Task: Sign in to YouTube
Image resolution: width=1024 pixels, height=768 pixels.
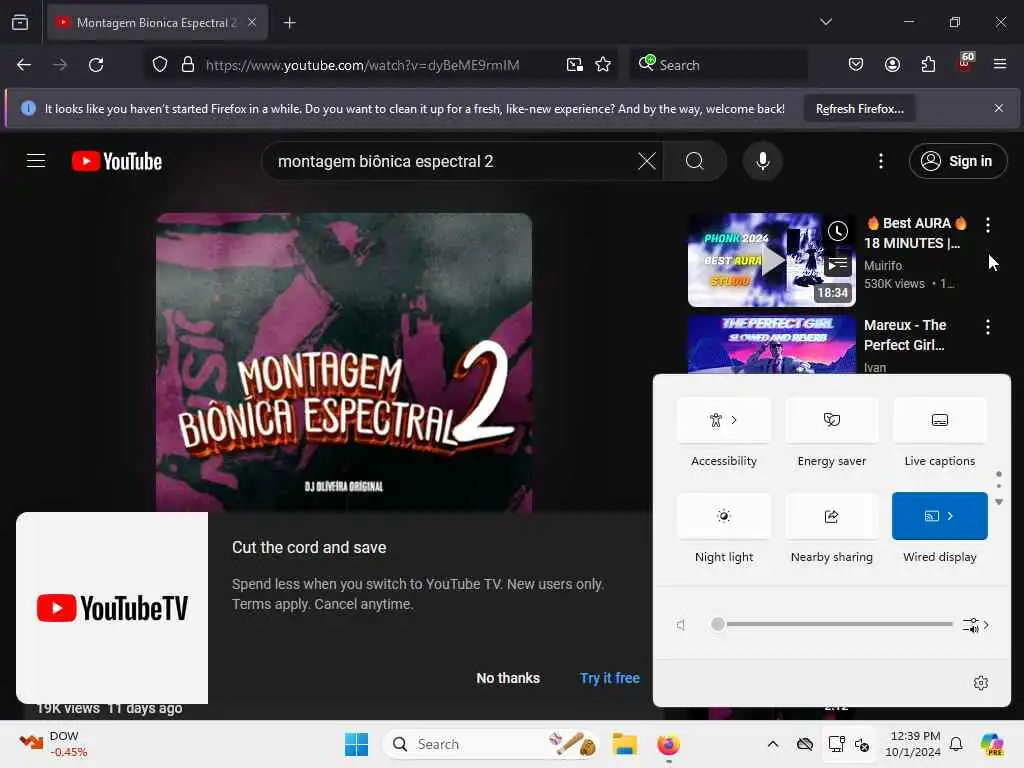Action: 957,161
